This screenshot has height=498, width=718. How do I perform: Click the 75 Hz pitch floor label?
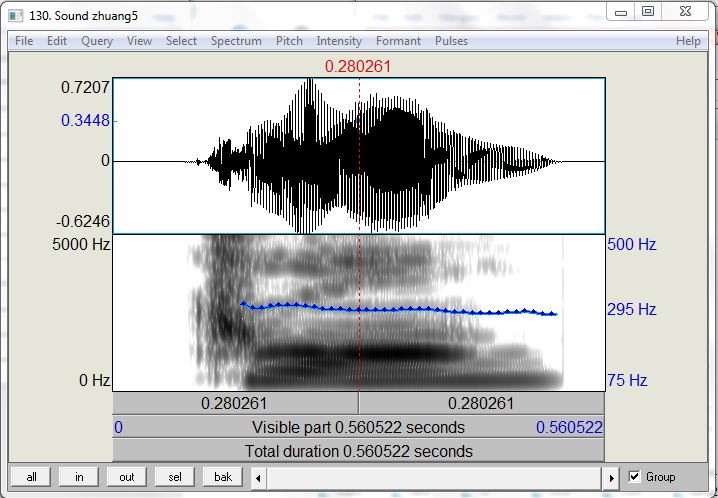pos(627,380)
